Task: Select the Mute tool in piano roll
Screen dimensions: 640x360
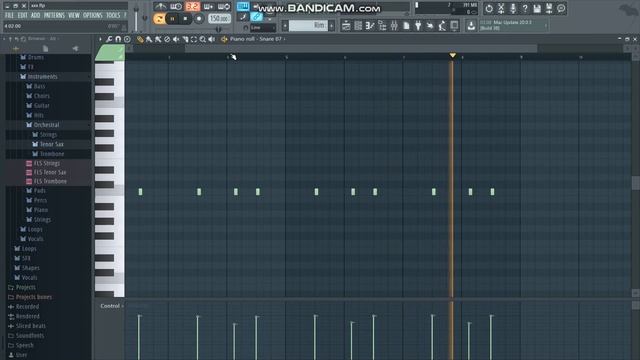Action: click(x=176, y=39)
